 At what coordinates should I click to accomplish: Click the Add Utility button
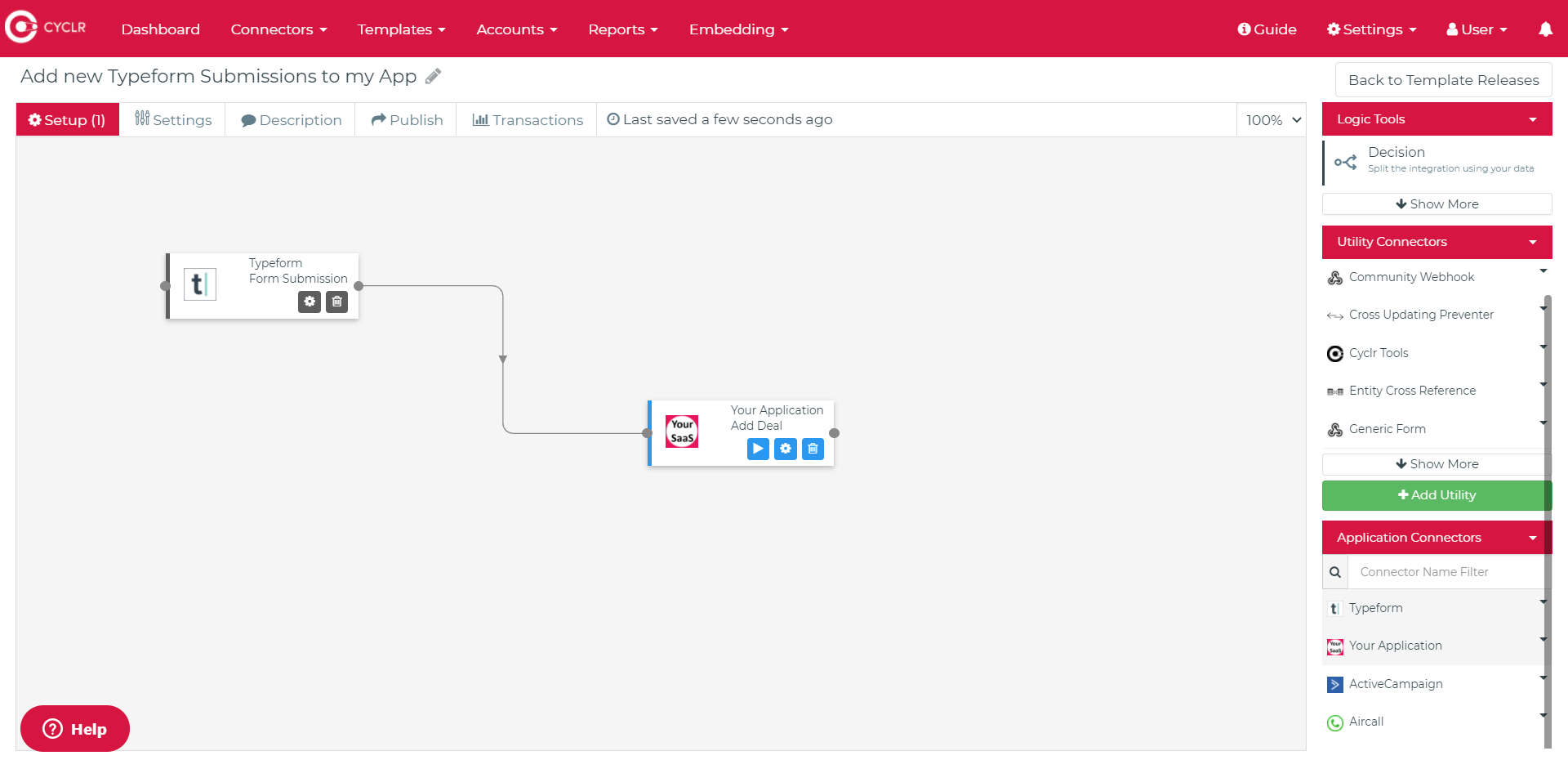pos(1437,495)
